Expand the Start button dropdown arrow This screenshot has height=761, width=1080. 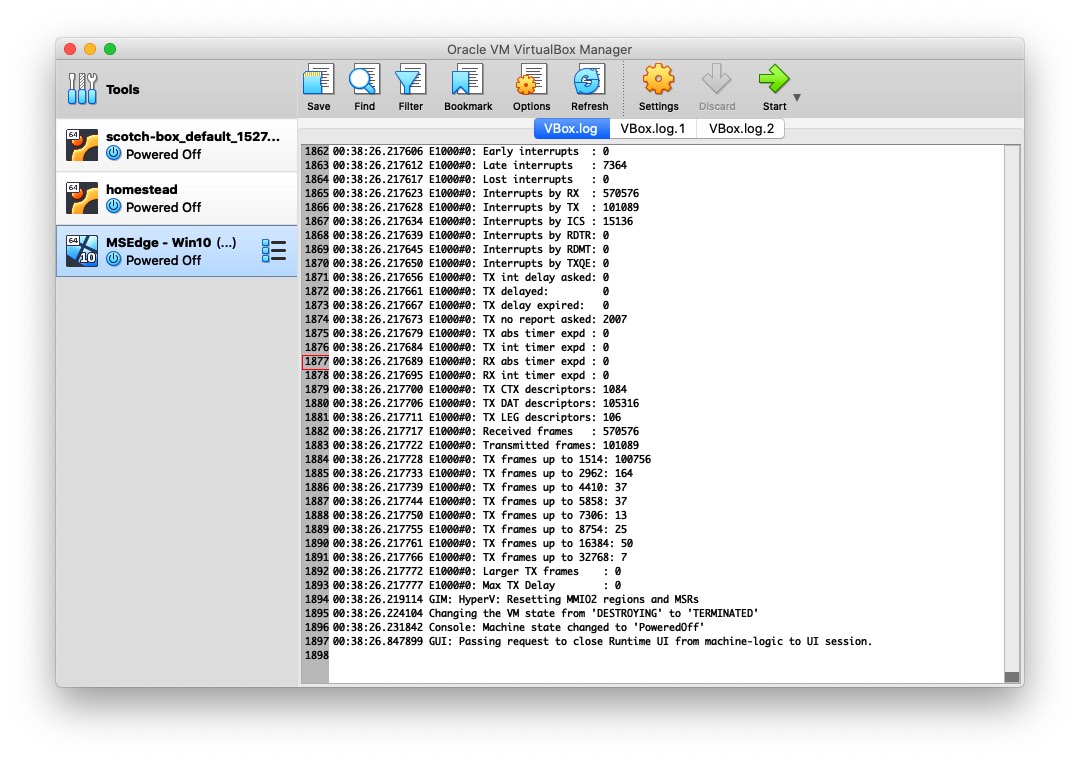click(x=797, y=98)
